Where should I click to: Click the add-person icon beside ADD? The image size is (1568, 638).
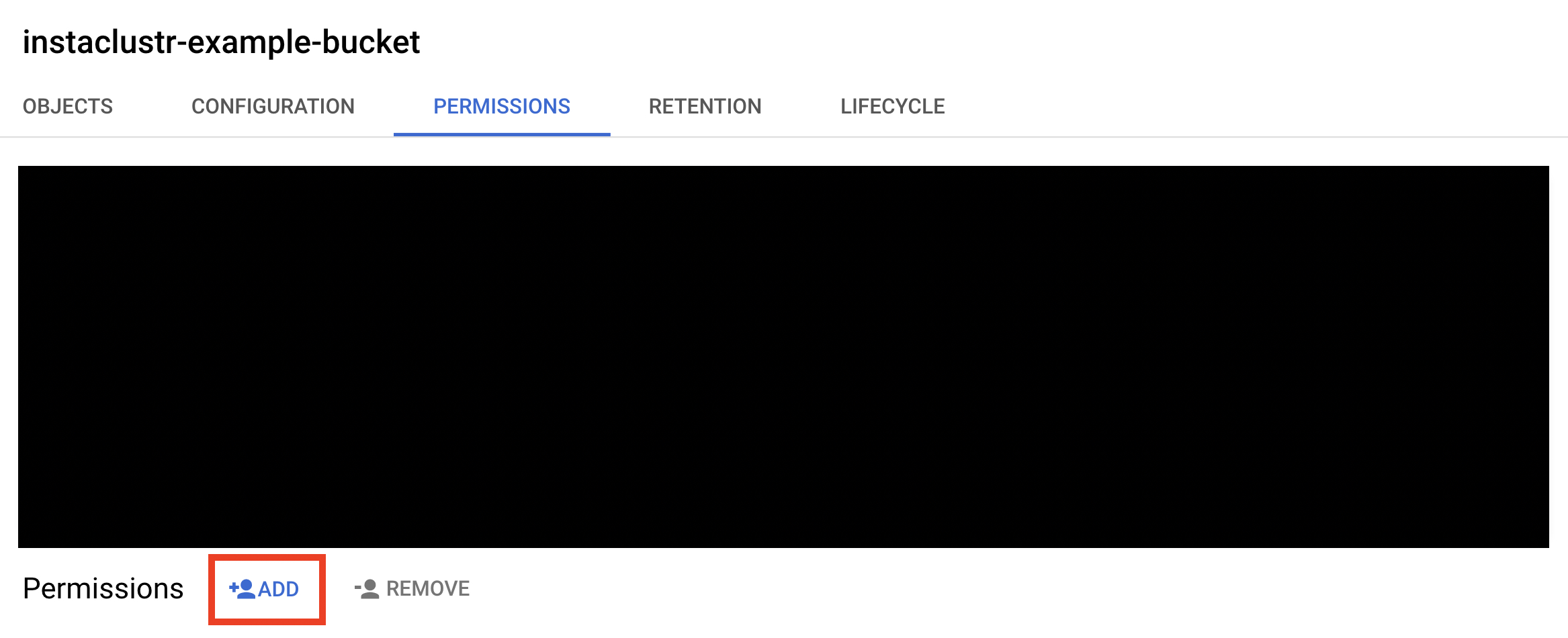point(243,589)
